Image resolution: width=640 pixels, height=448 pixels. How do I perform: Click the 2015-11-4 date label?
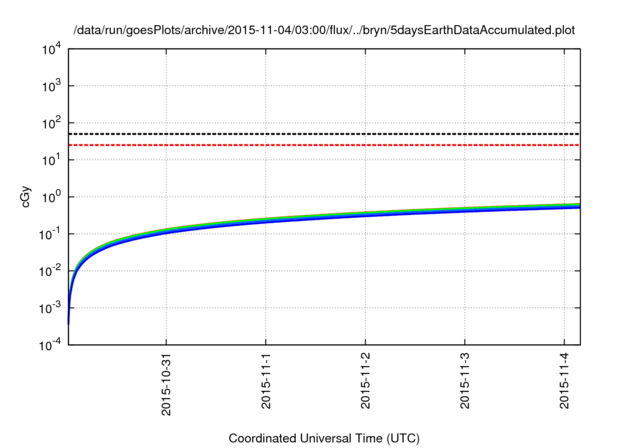click(x=564, y=381)
